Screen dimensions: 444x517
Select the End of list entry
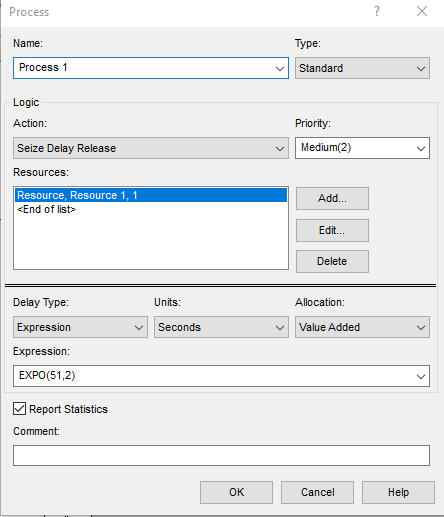coord(47,209)
